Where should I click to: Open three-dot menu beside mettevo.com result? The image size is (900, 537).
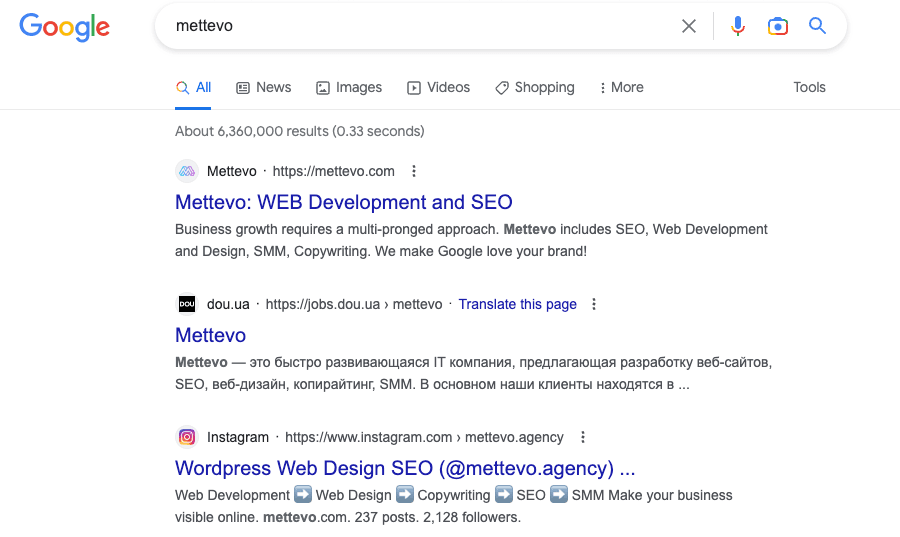click(414, 171)
